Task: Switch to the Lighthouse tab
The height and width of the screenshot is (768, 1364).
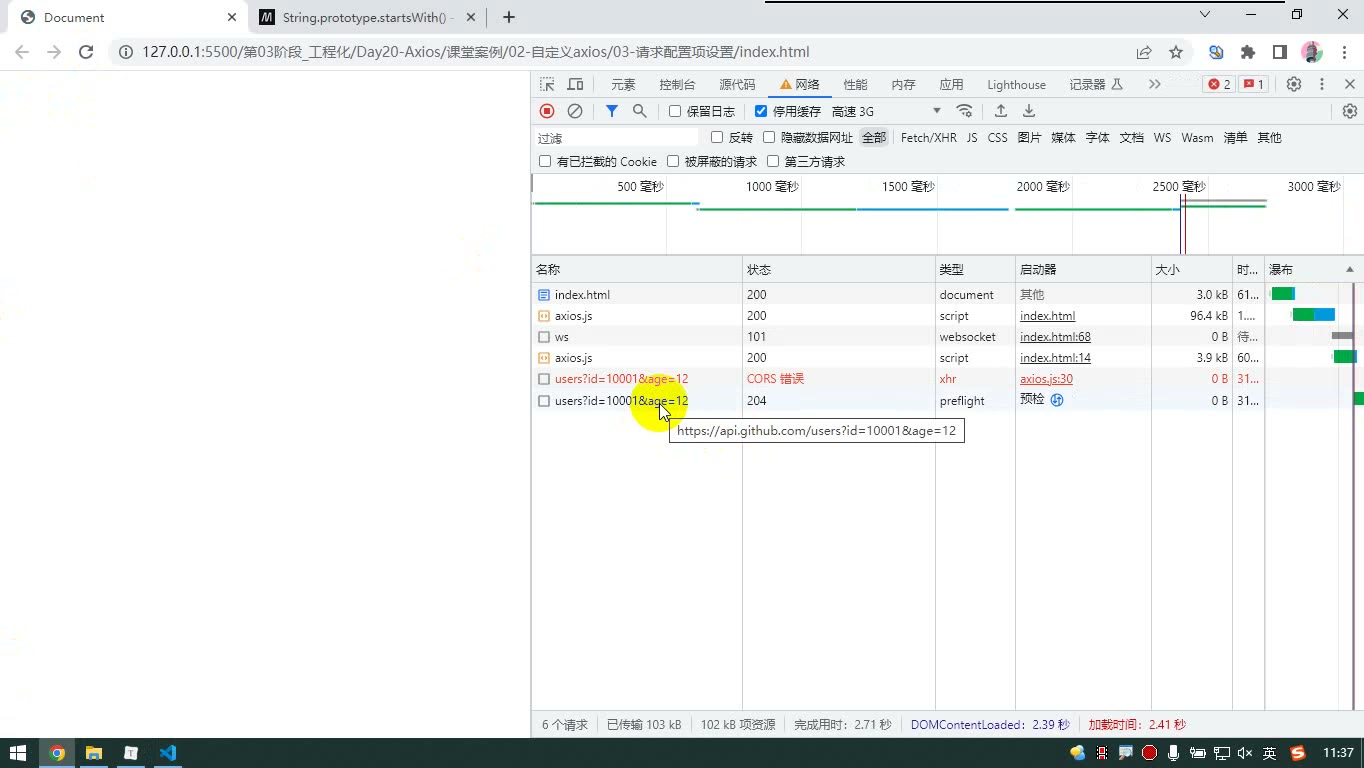Action: (1016, 84)
